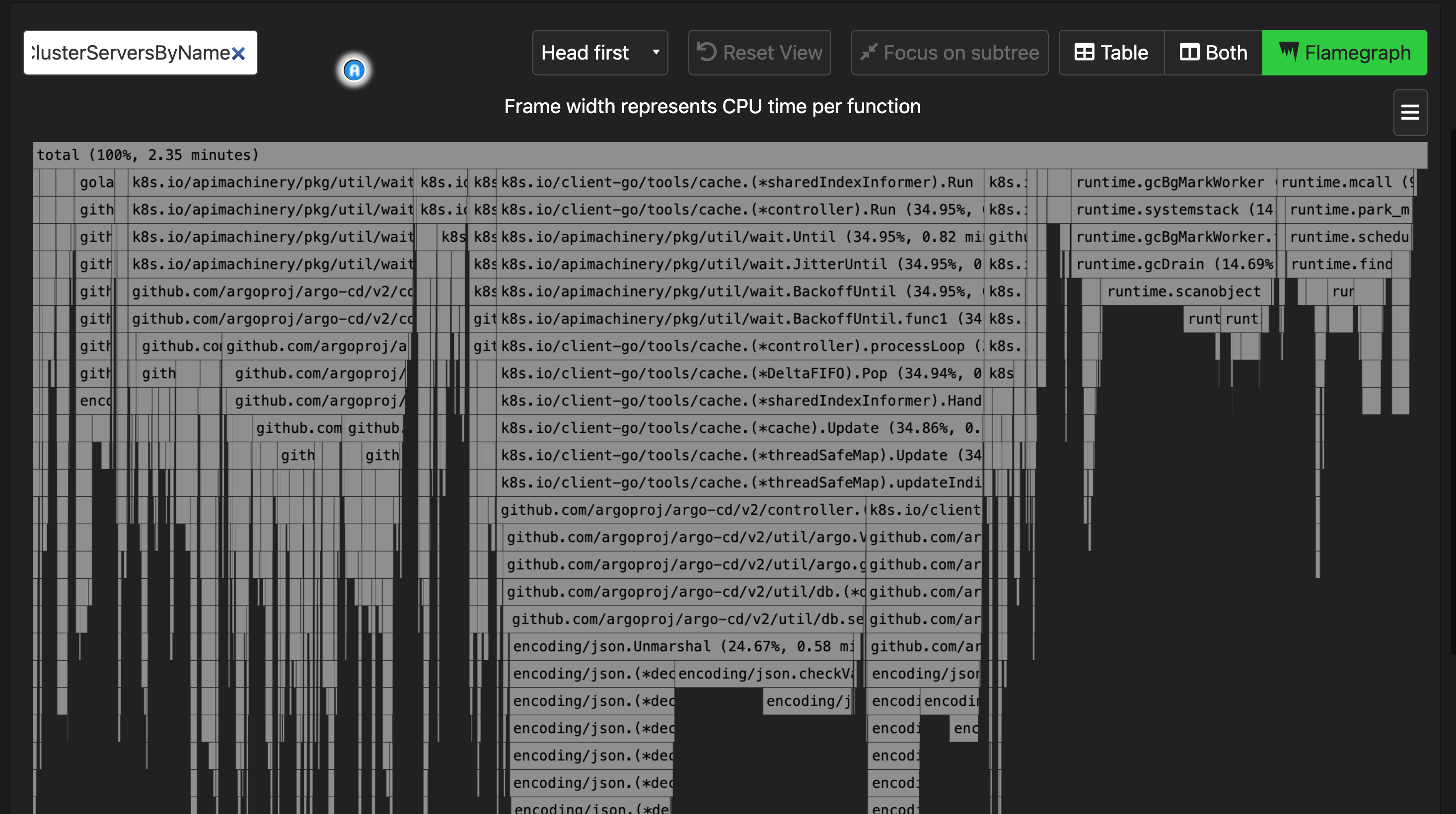Expand the Head first options via its chevron
The width and height of the screenshot is (1456, 814).
click(655, 52)
